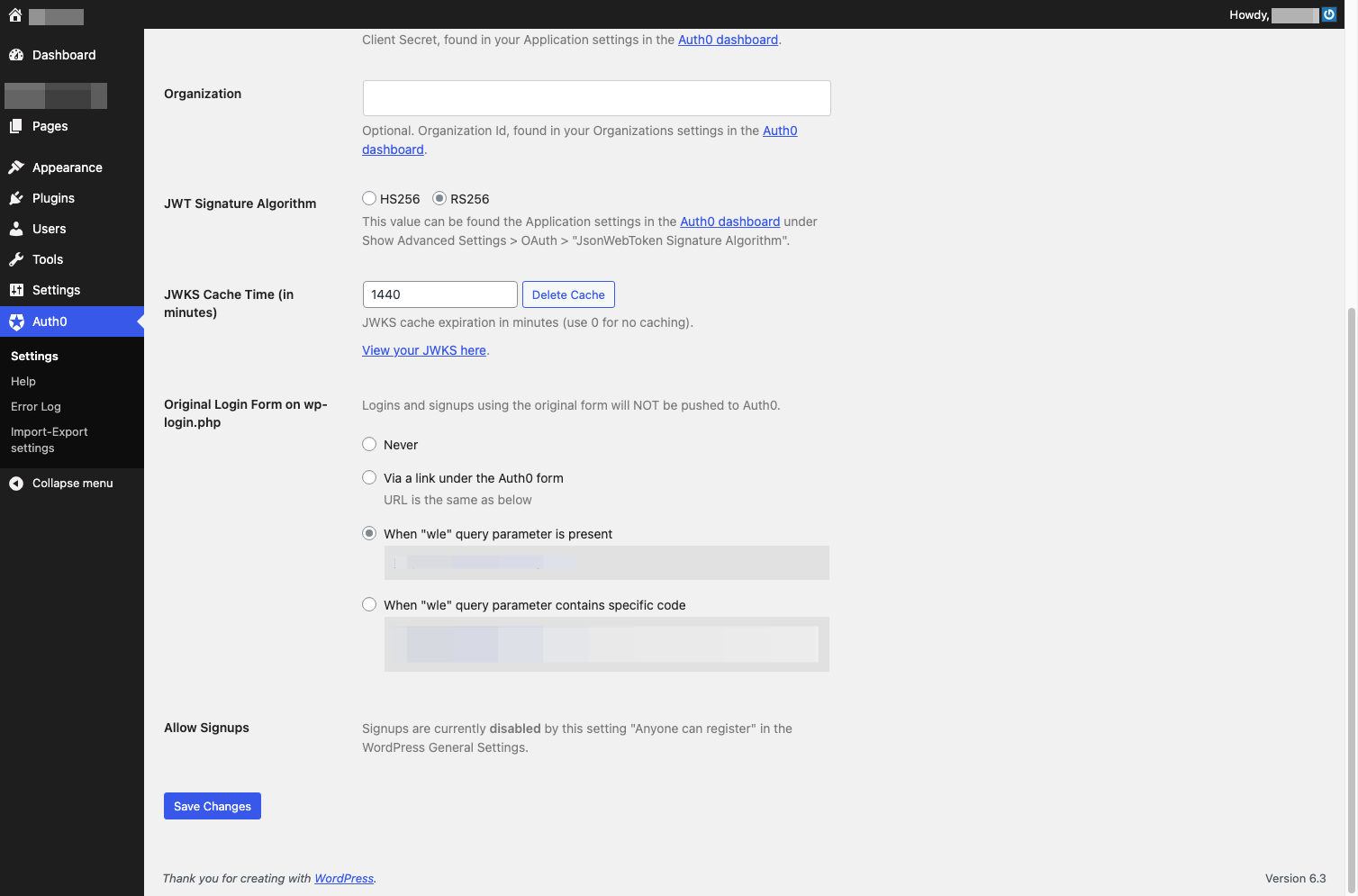Click the JWKS Cache Time field

pos(440,294)
